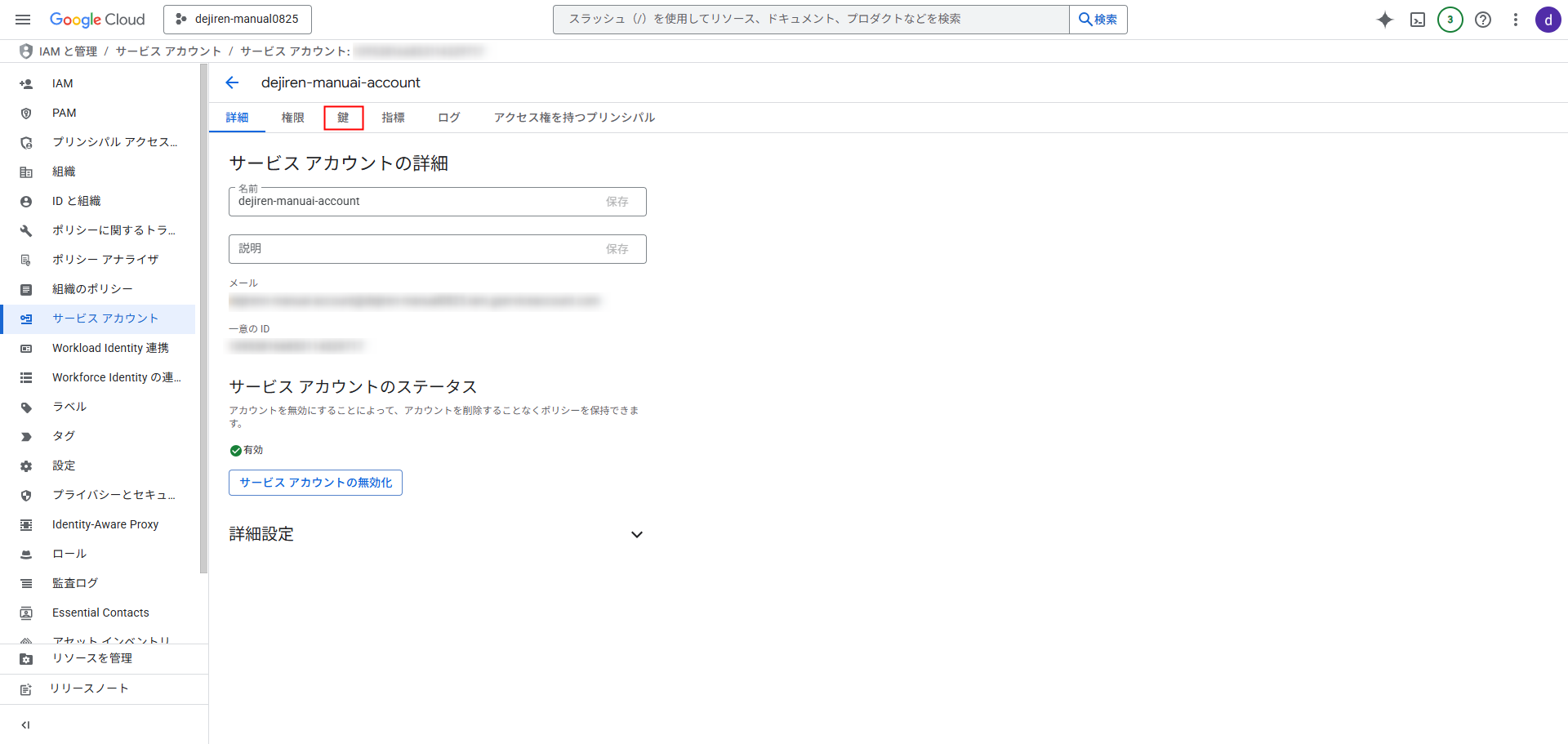Activate Cloud Shell terminal icon
Viewport: 1568px width, 744px height.
point(1418,20)
